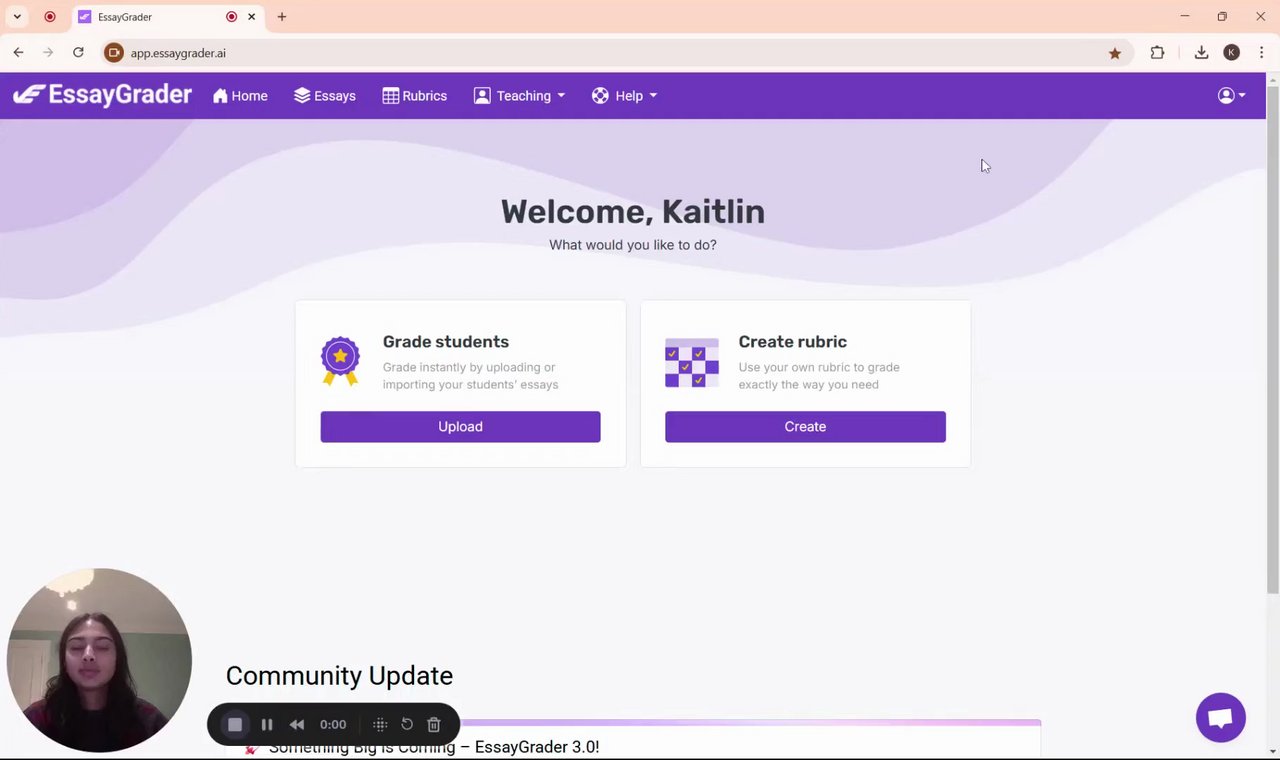Open the Rubrics section
Viewport: 1280px width, 760px height.
coord(415,96)
